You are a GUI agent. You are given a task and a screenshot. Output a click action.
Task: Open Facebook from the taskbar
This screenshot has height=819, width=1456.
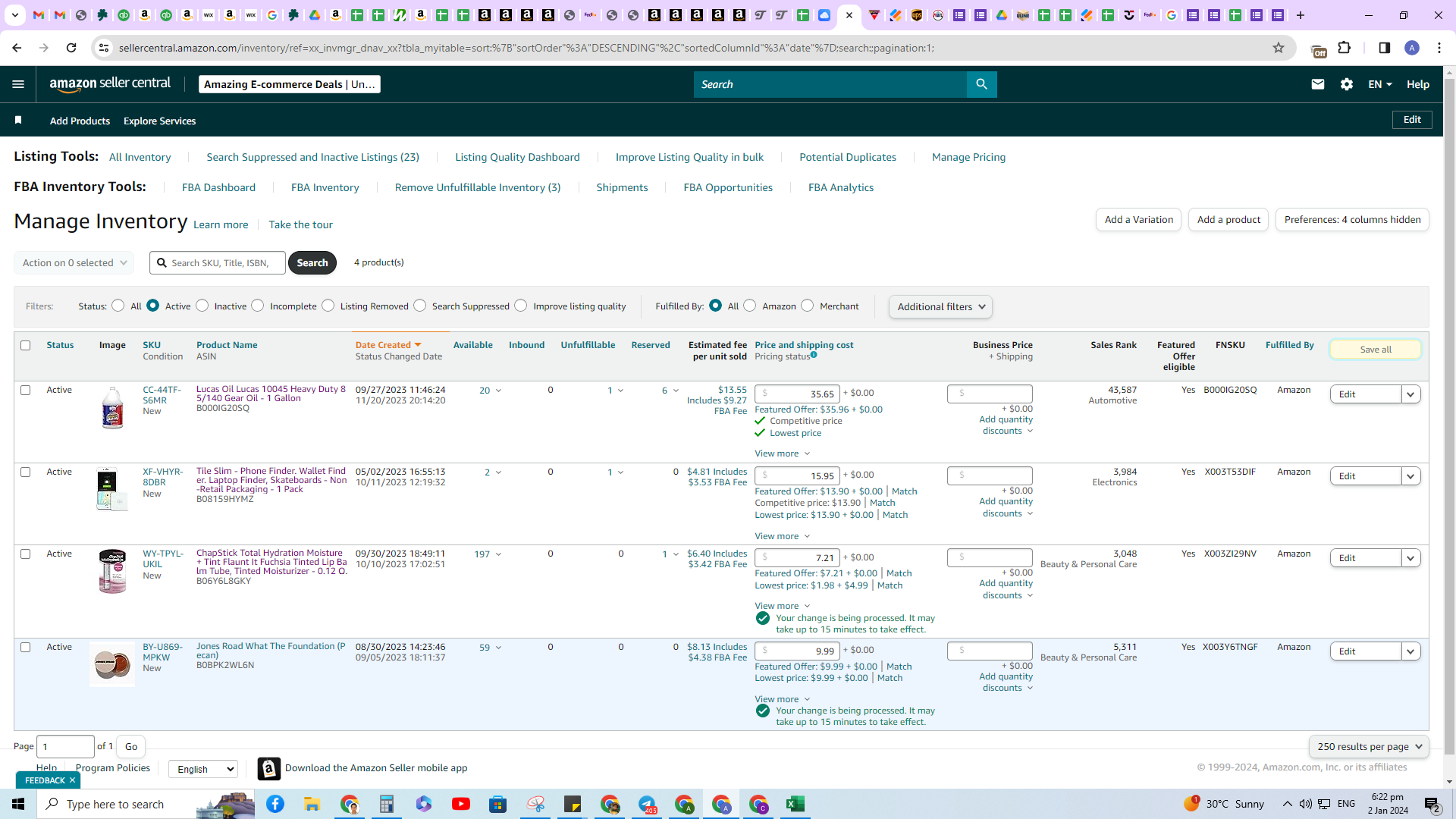coord(275,804)
